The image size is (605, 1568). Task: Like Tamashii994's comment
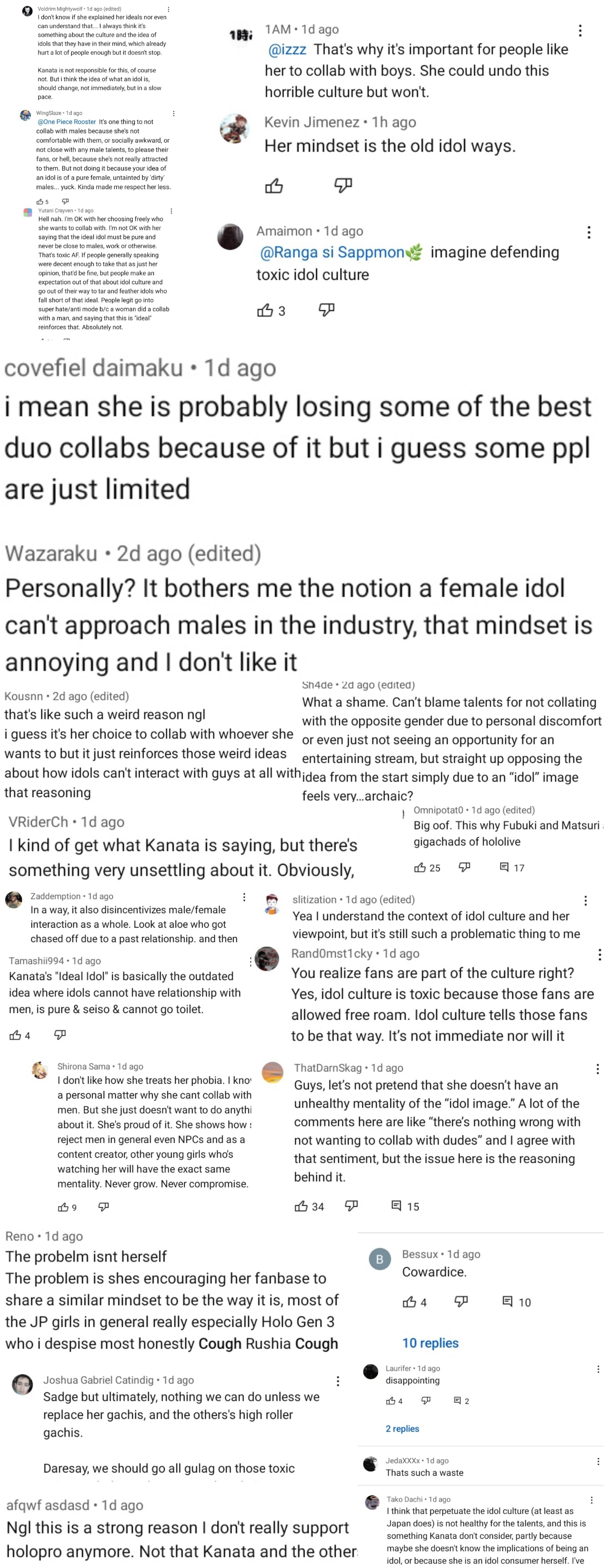[15, 1035]
